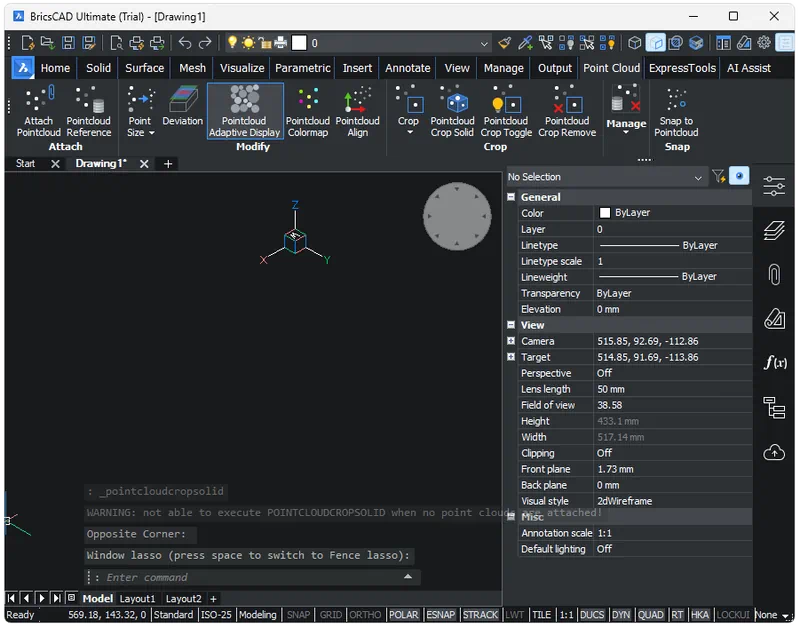
Task: Click the BricsCAD application menu button
Action: tap(23, 68)
